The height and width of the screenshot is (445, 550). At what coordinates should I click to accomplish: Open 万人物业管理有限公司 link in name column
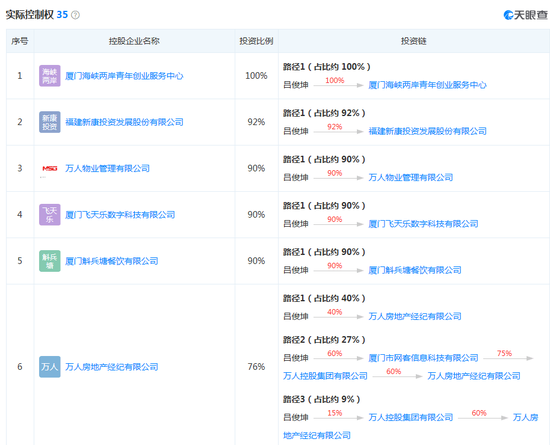pos(107,168)
